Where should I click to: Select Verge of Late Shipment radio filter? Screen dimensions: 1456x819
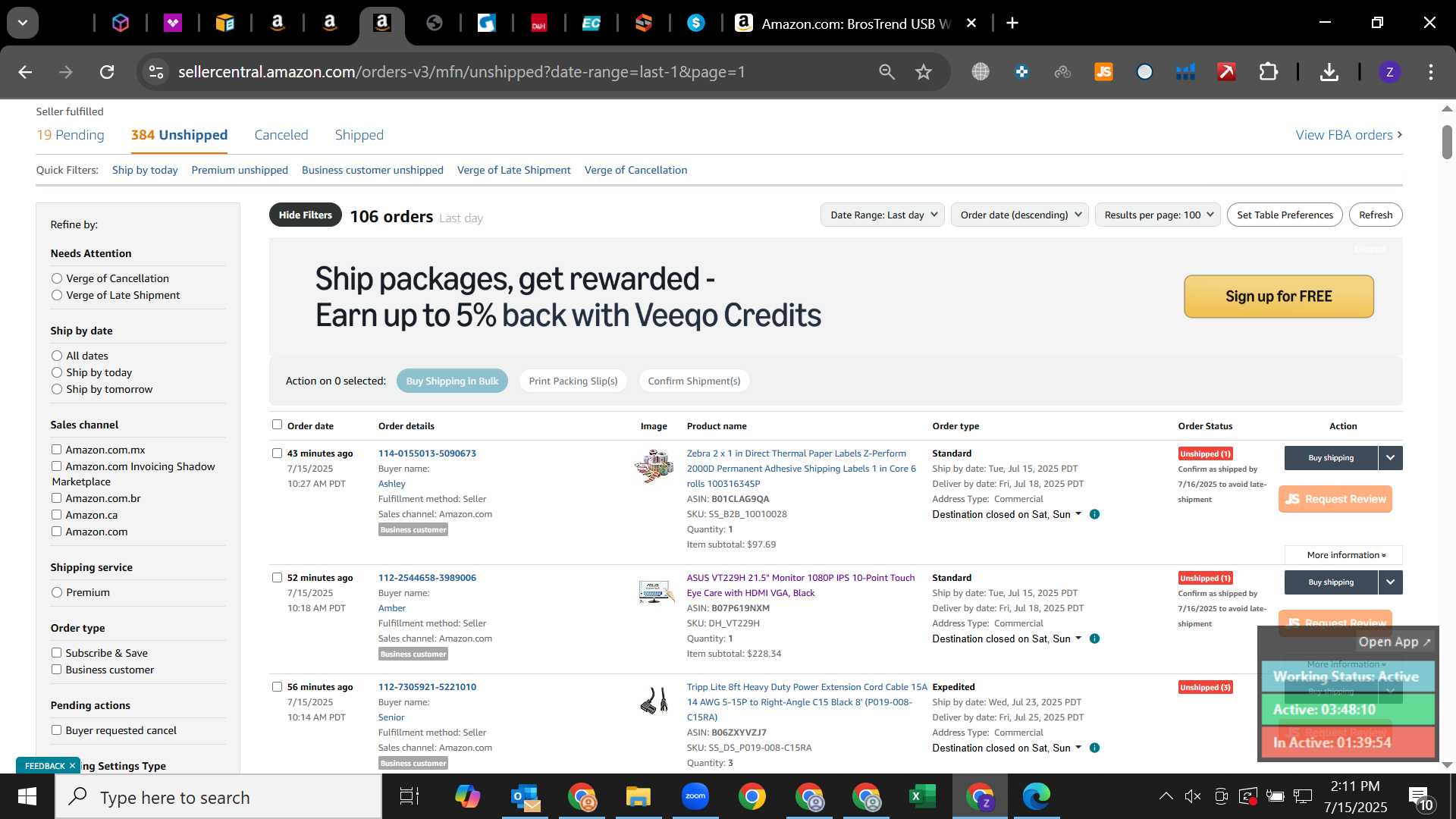coord(57,296)
